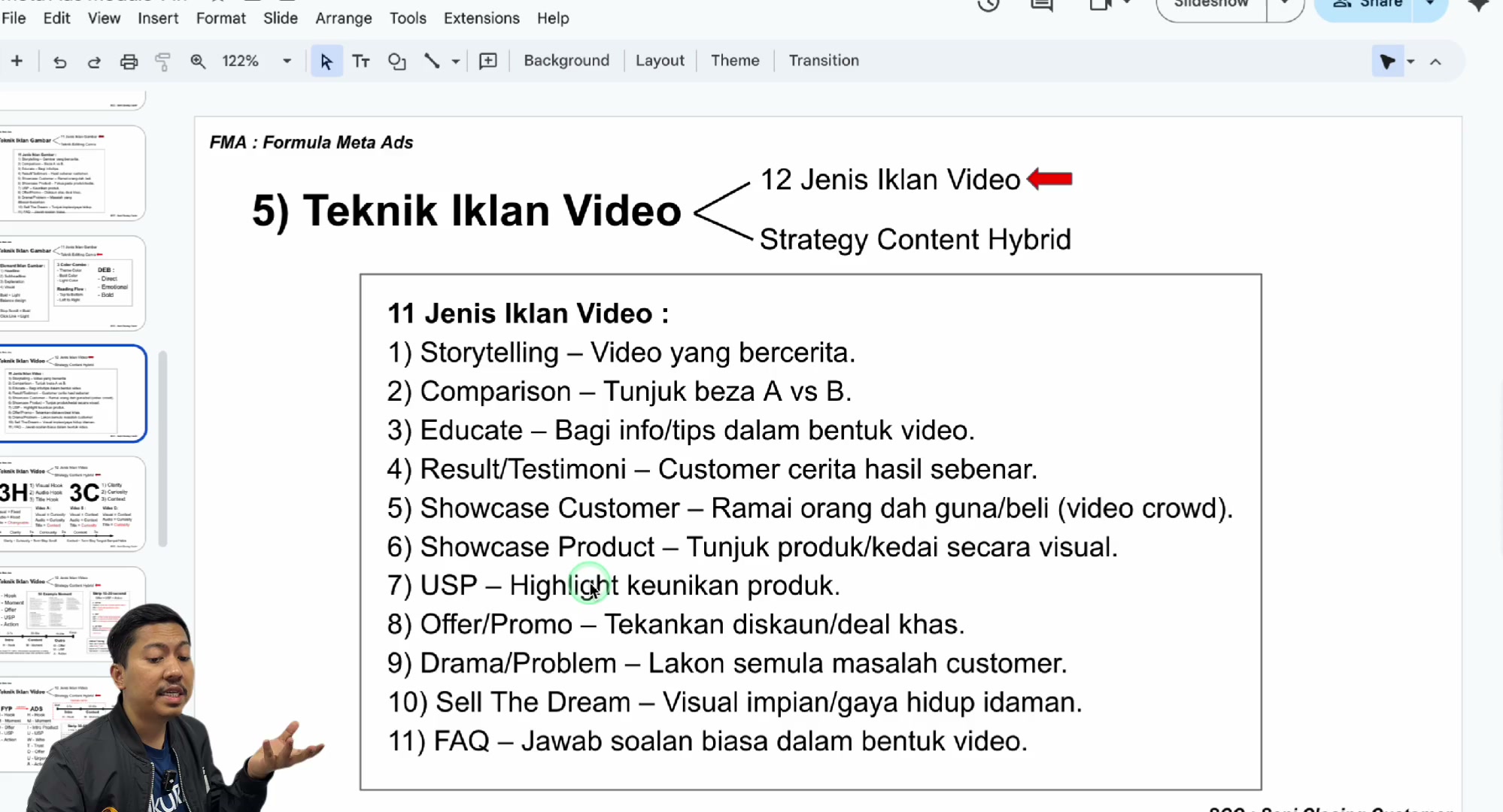The height and width of the screenshot is (812, 1503).
Task: Open the Insert menu
Action: 158,18
